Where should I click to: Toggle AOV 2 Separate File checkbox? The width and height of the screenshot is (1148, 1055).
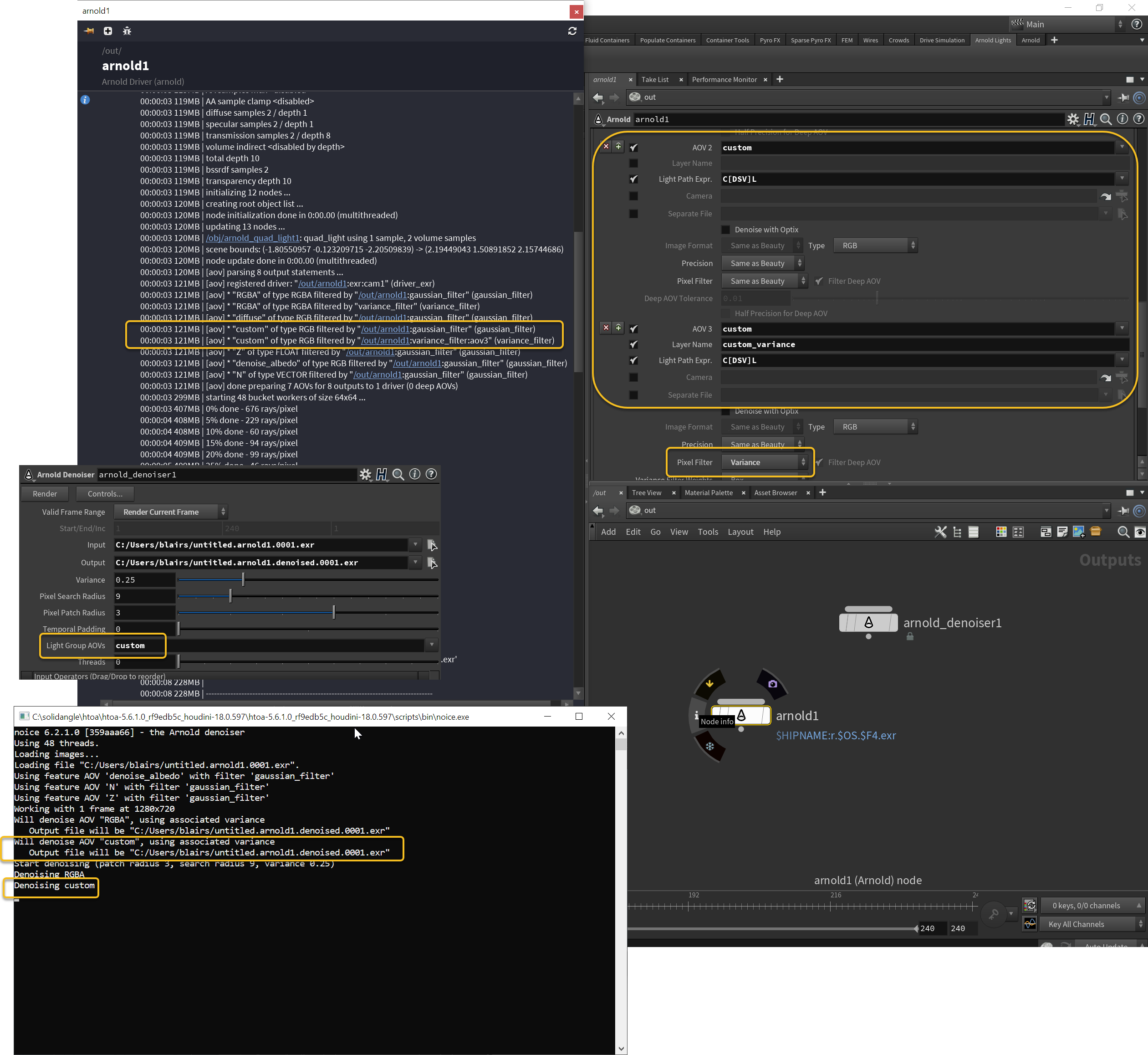(x=633, y=214)
